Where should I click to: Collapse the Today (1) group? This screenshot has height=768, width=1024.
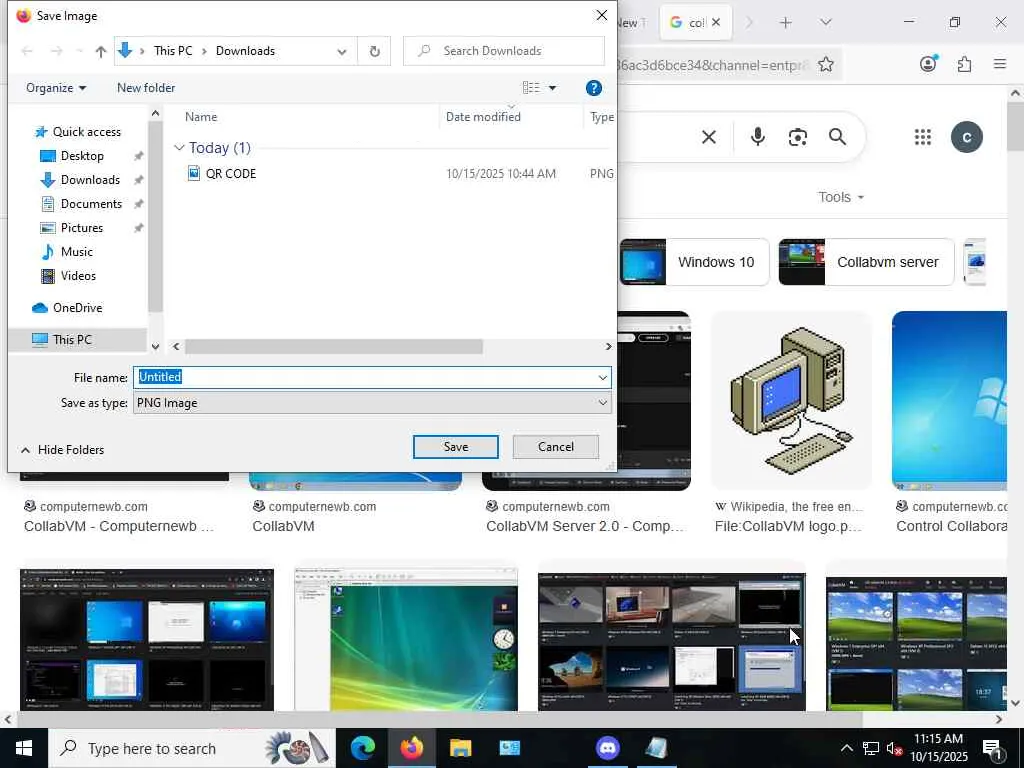[179, 148]
